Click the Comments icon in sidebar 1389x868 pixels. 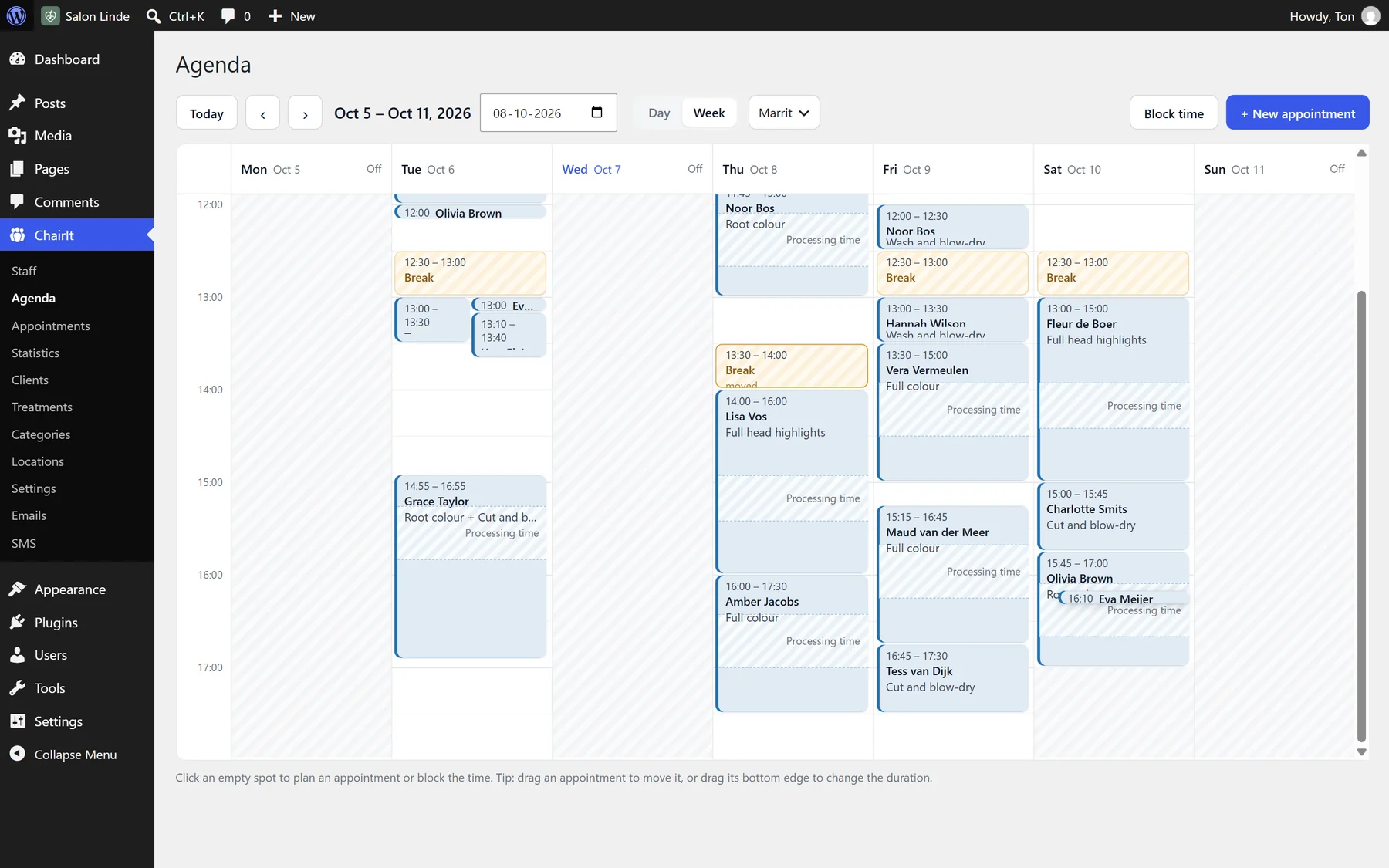[18, 201]
